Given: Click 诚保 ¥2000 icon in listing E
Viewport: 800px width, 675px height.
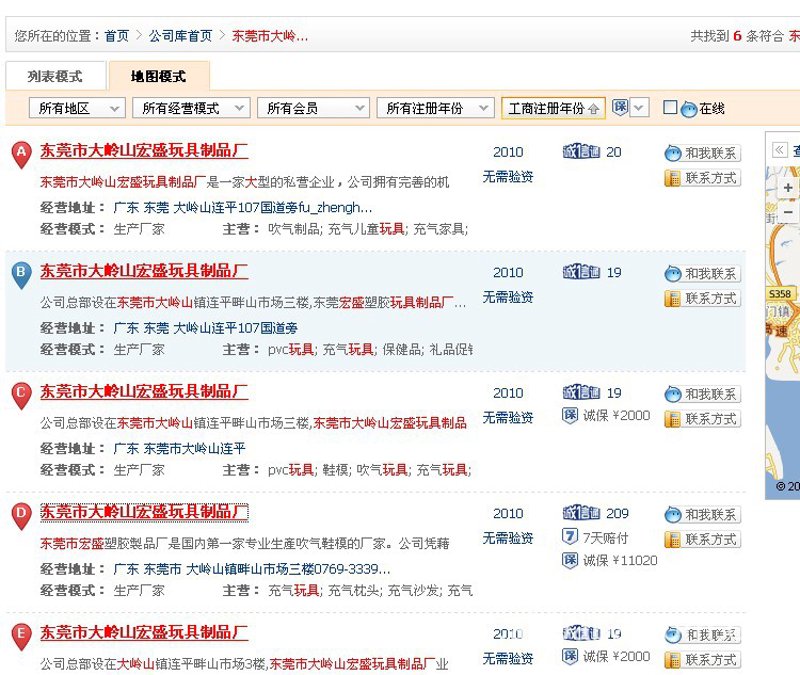Looking at the screenshot, I should click(x=569, y=656).
